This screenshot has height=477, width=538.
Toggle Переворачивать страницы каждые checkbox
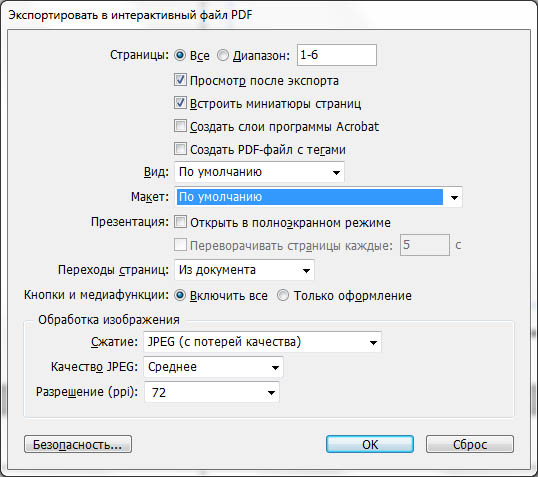coord(180,245)
